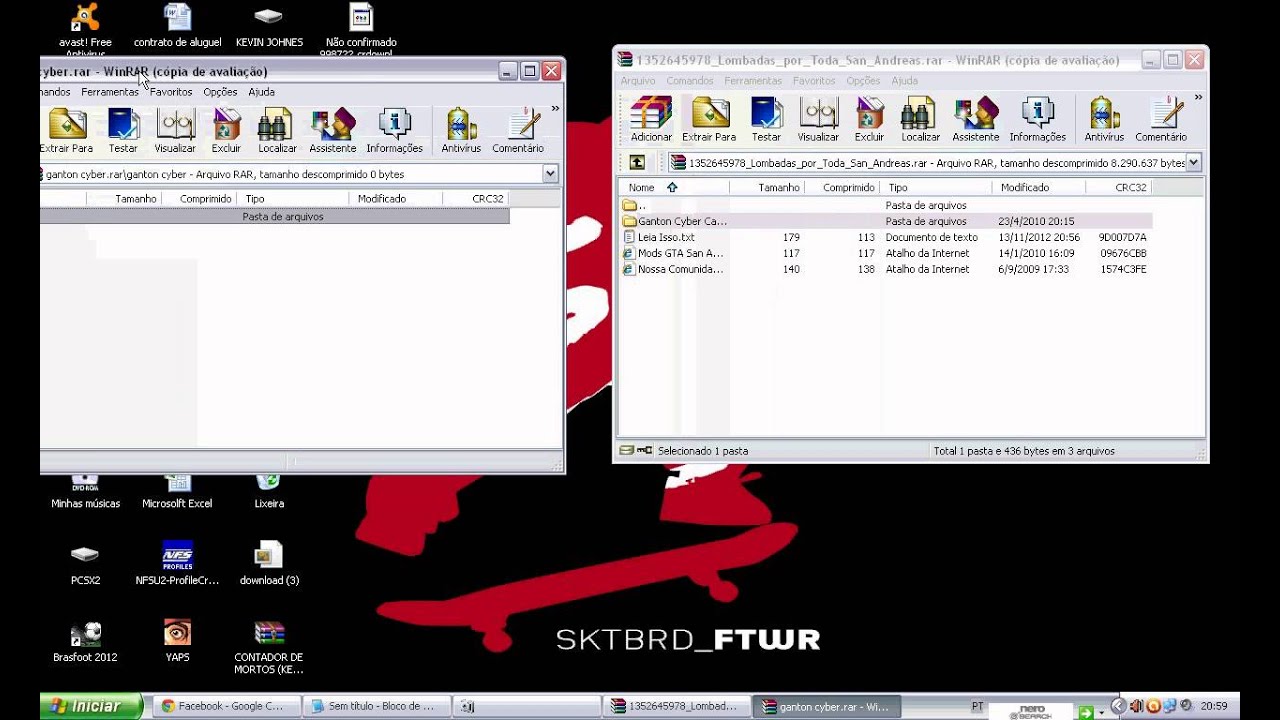Open Ajuda menu in ganton cyber window
This screenshot has height=720, width=1280.
261,92
